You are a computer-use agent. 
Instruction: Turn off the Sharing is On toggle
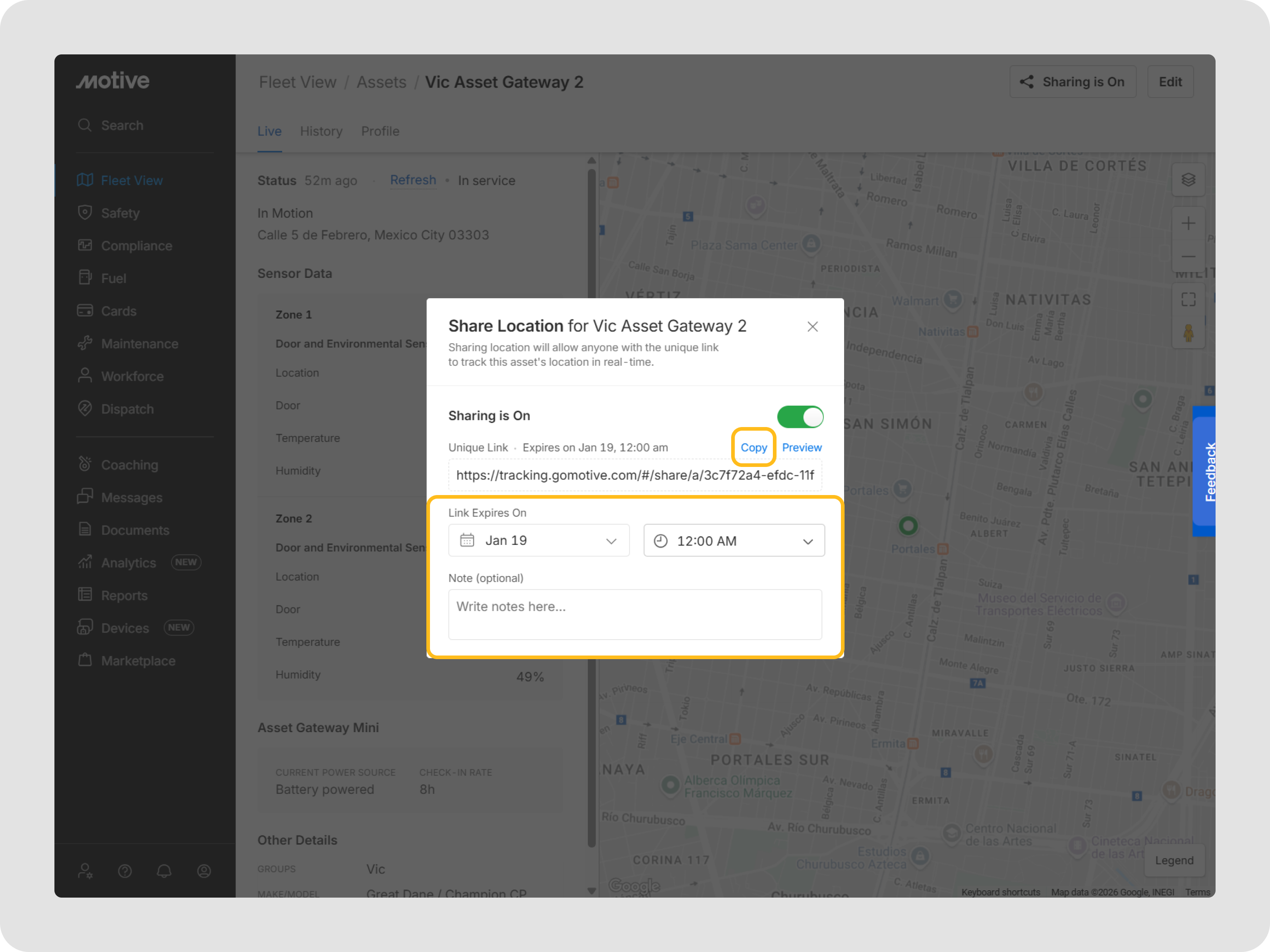(x=800, y=417)
